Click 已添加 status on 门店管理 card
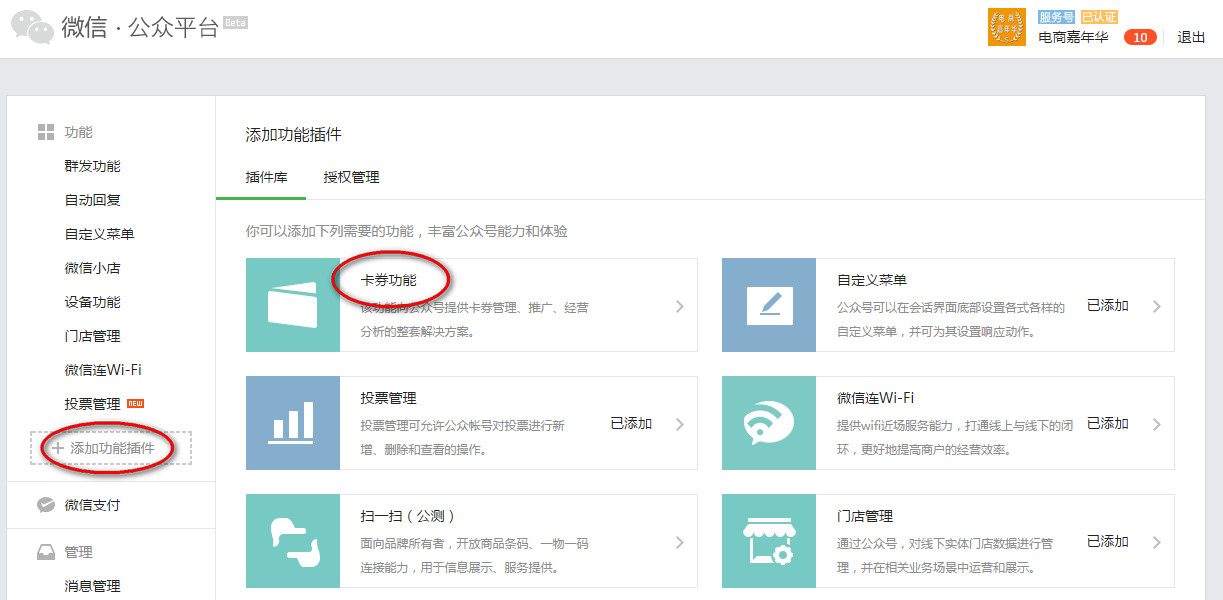1223x600 pixels. click(x=1108, y=542)
